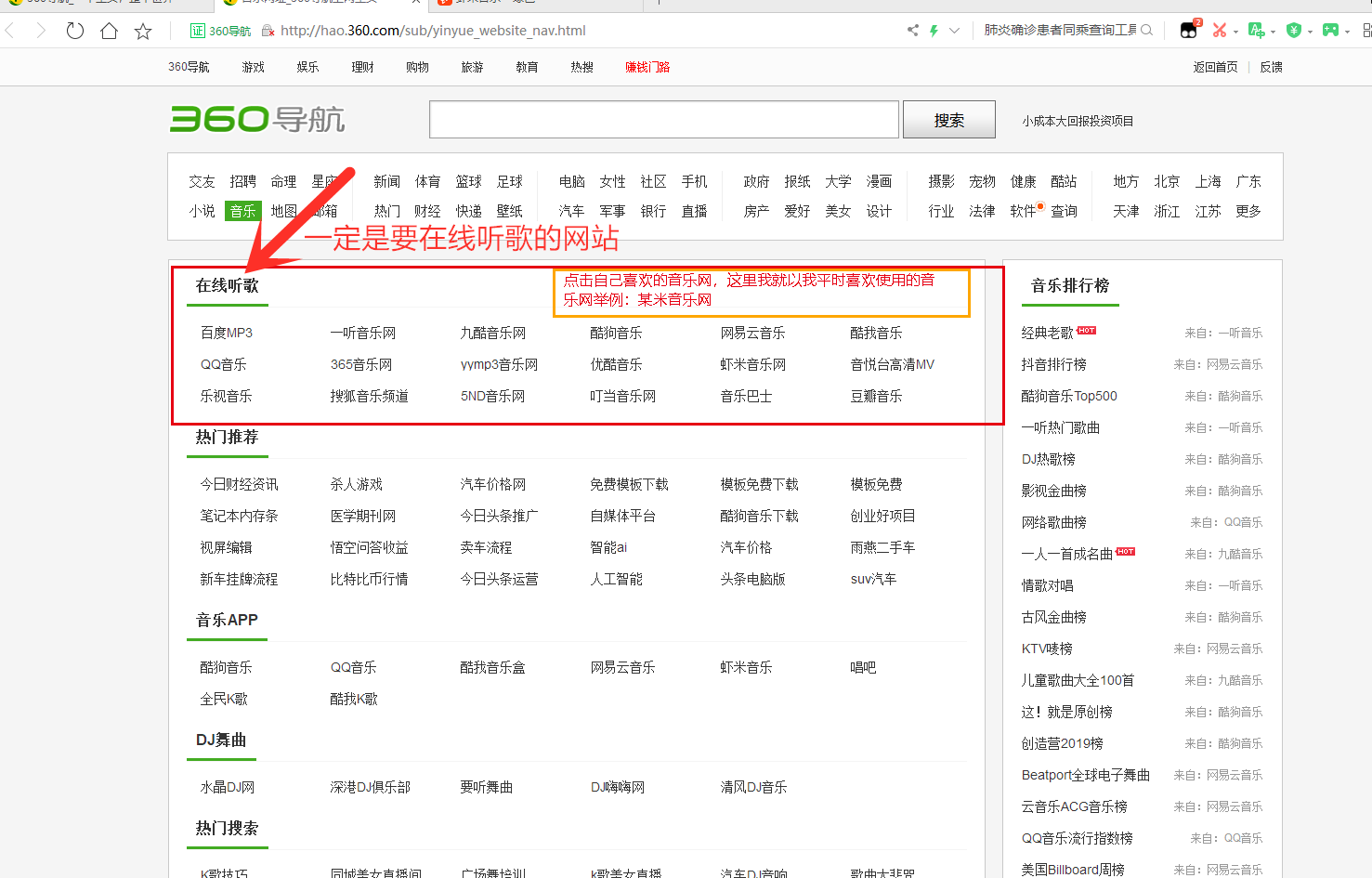Open 比特比币行情 link
This screenshot has width=1372, height=878.
(370, 579)
